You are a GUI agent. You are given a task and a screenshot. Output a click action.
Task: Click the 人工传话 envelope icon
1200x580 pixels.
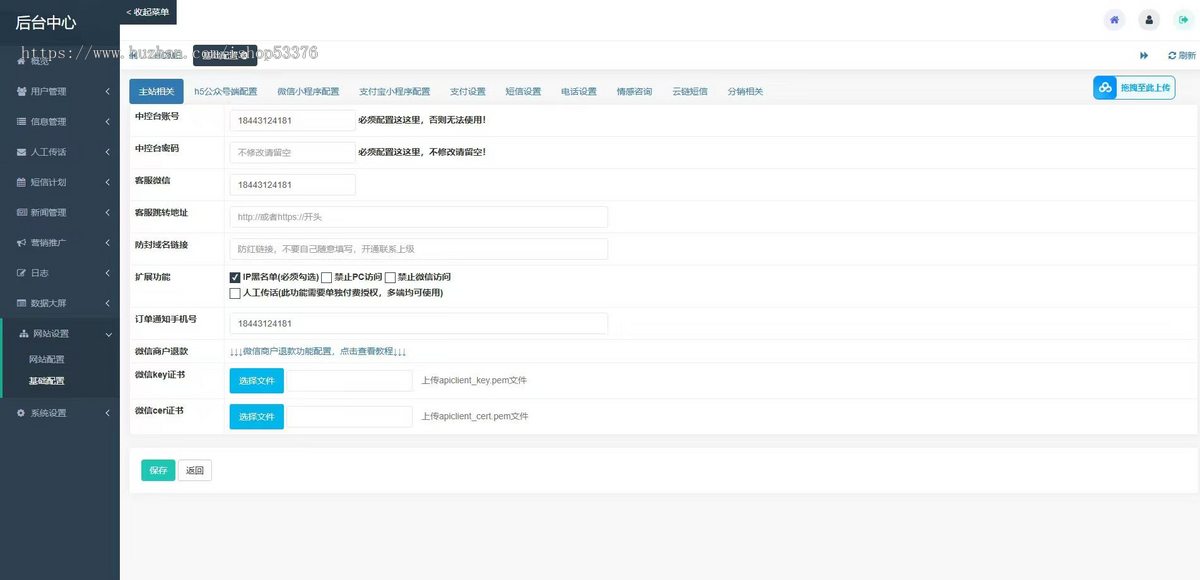point(22,152)
